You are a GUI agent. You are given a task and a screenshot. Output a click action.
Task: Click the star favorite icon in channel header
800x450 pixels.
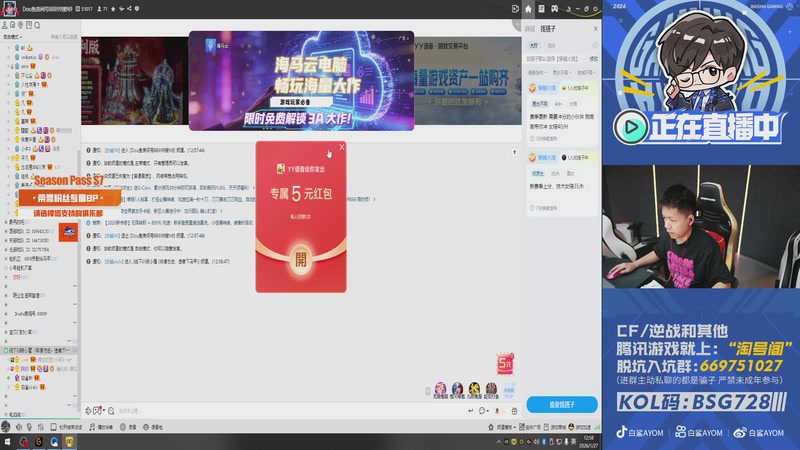click(113, 9)
